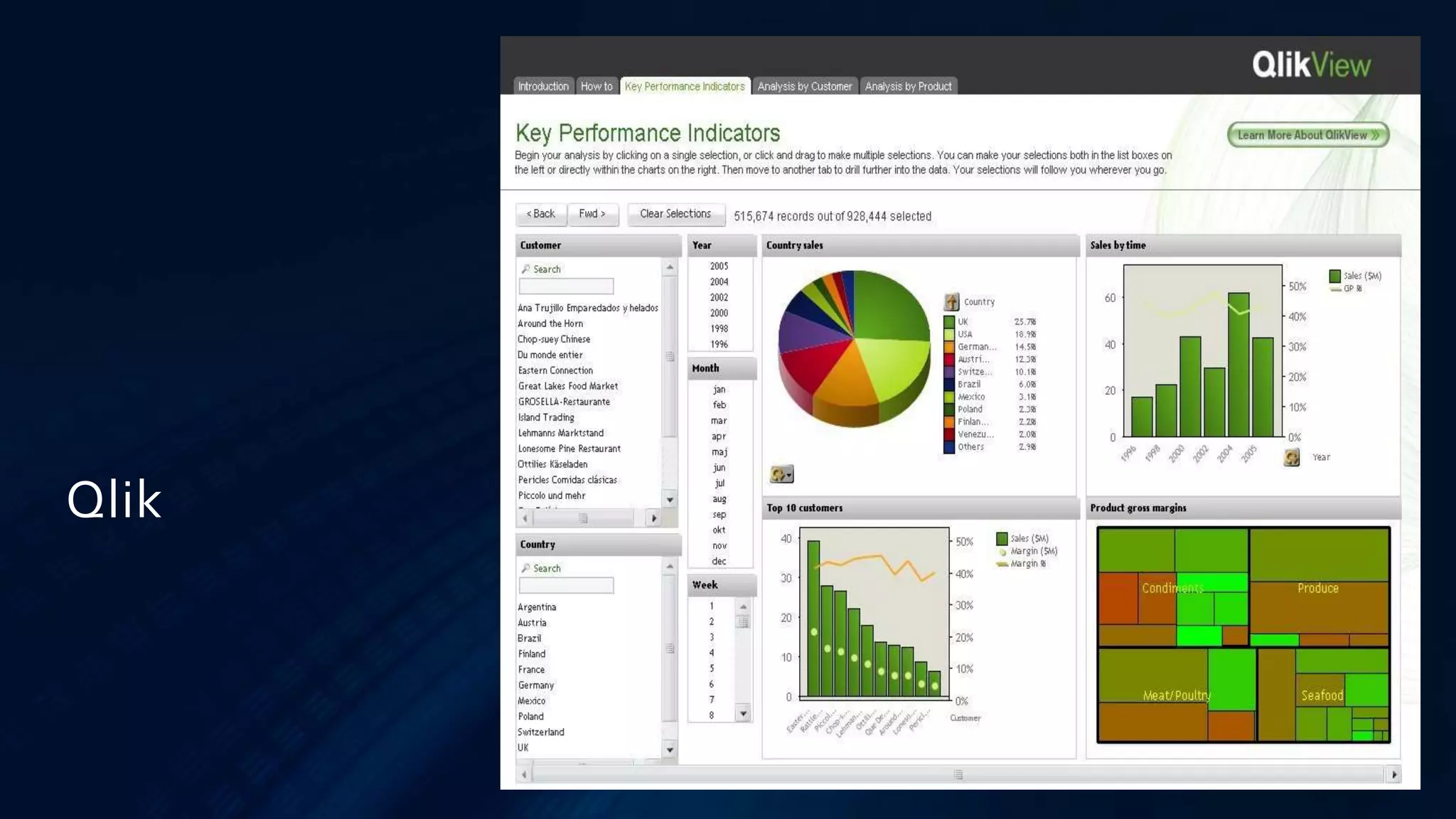Viewport: 1456px width, 819px height.
Task: Click Week list scroll-up arrow
Action: tap(743, 606)
